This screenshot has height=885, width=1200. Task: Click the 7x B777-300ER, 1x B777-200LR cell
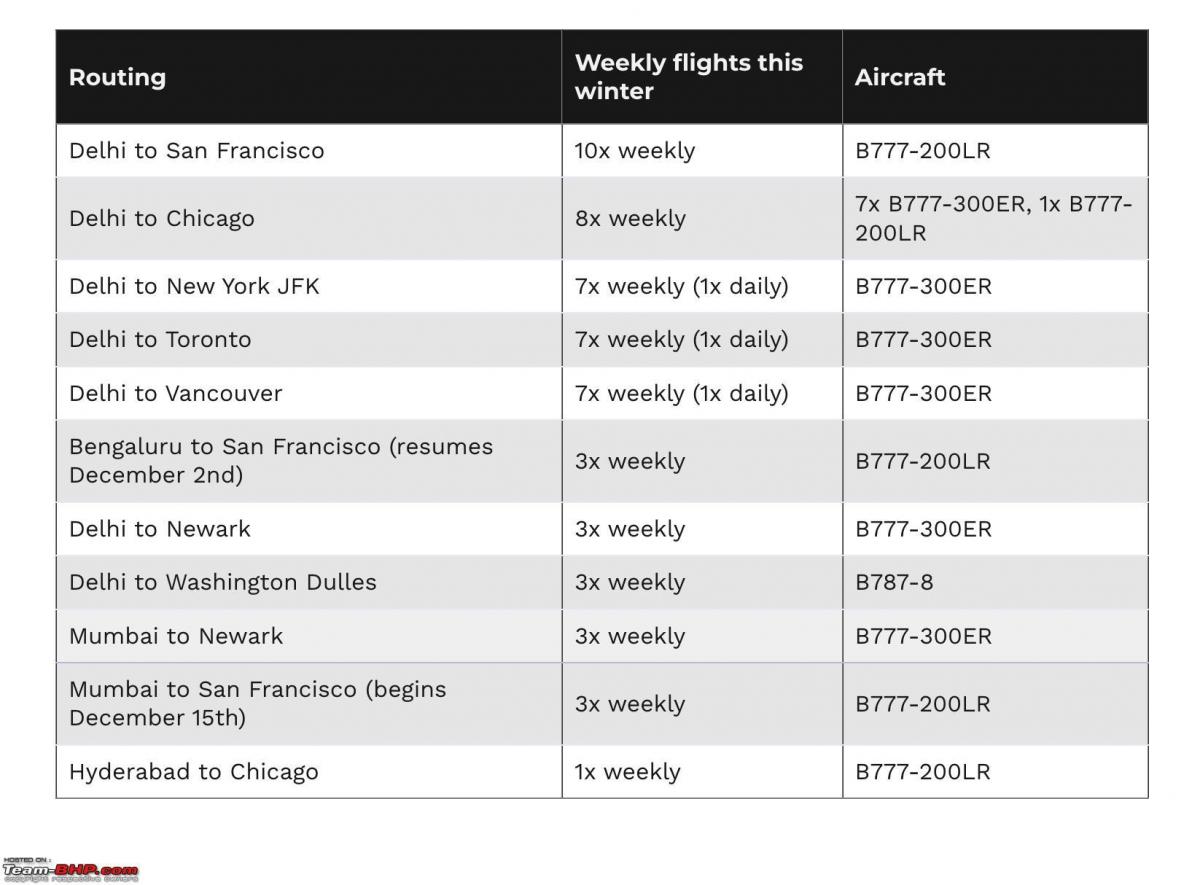click(x=995, y=219)
